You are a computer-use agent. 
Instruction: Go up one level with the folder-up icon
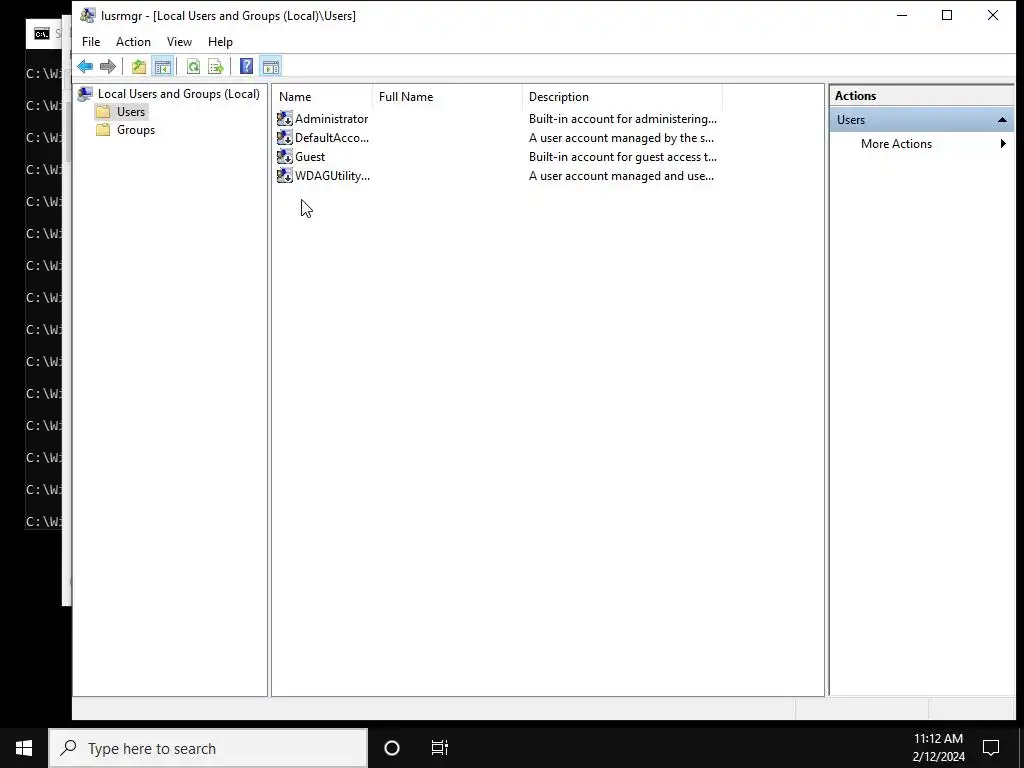click(x=138, y=67)
